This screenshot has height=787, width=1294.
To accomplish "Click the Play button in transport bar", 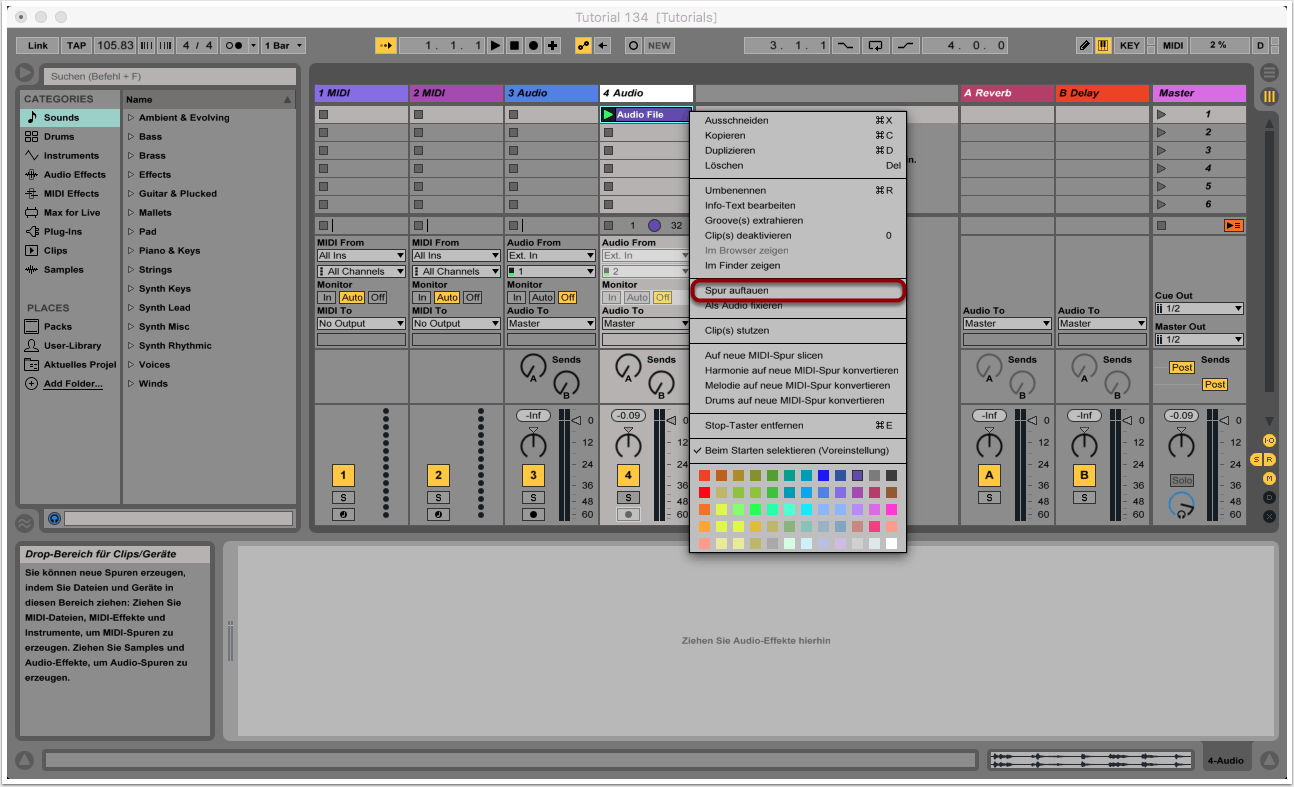I will 496,46.
